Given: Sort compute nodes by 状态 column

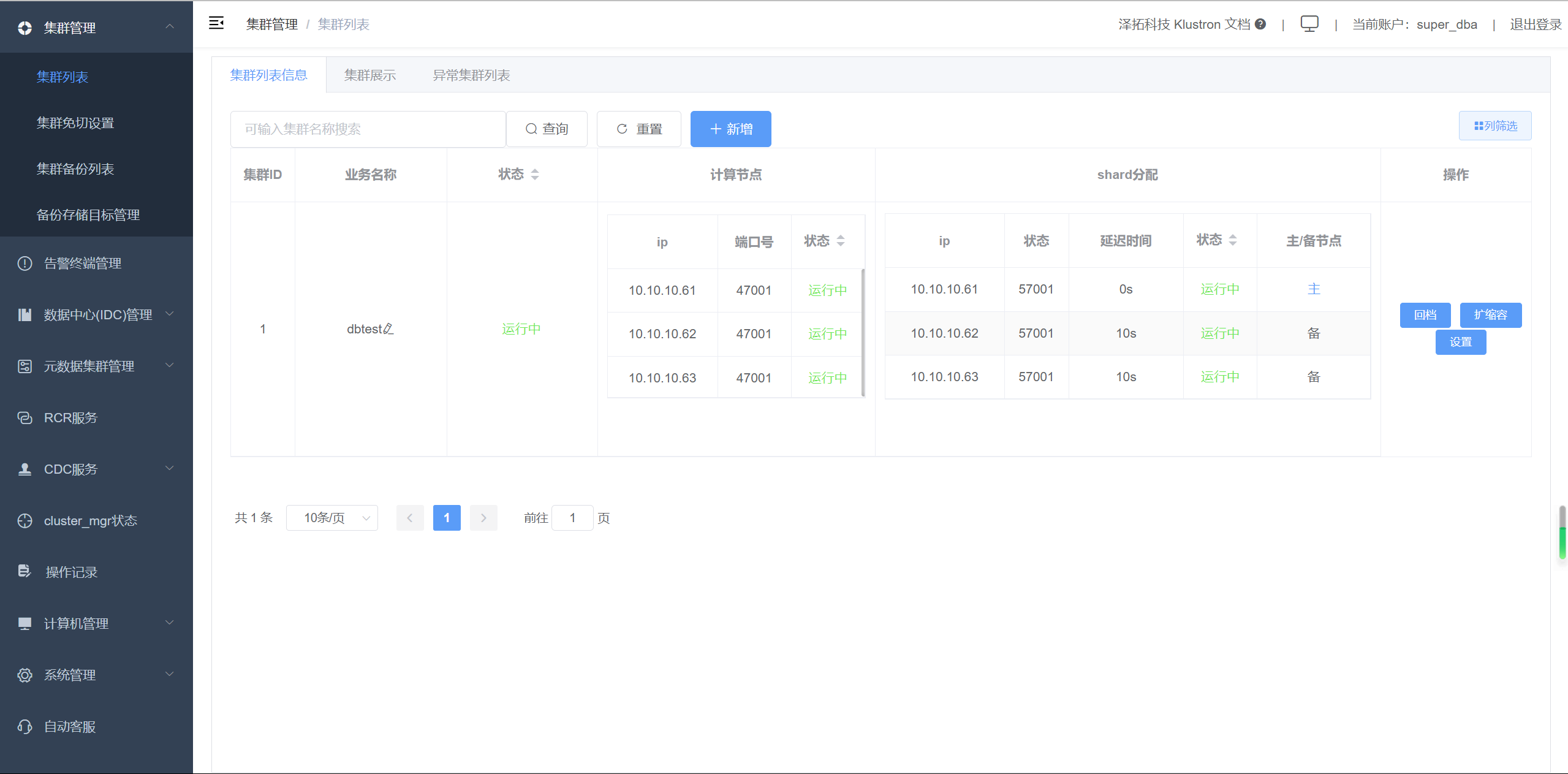Looking at the screenshot, I should pyautogui.click(x=841, y=241).
